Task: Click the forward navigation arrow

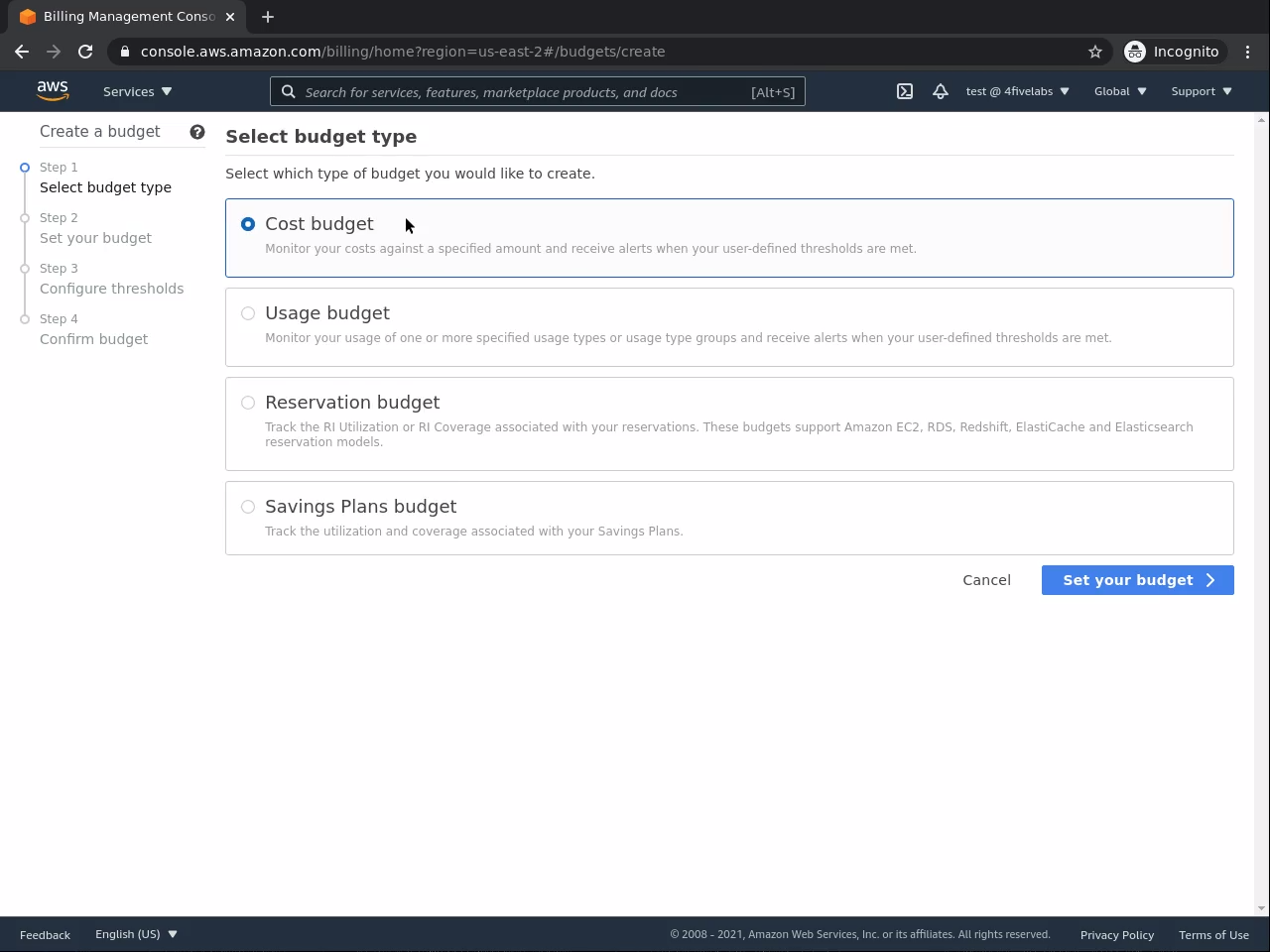Action: (x=54, y=52)
